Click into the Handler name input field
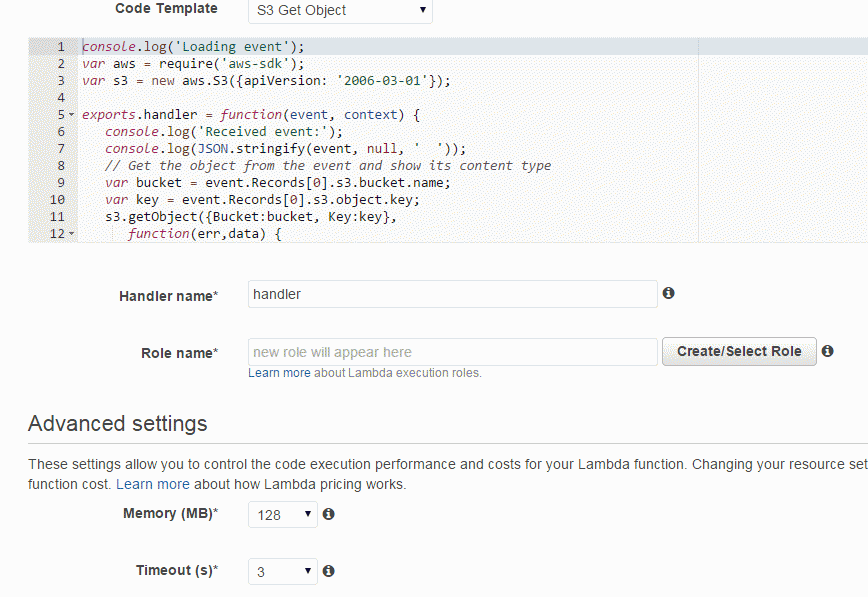Image resolution: width=868 pixels, height=597 pixels. [x=452, y=294]
